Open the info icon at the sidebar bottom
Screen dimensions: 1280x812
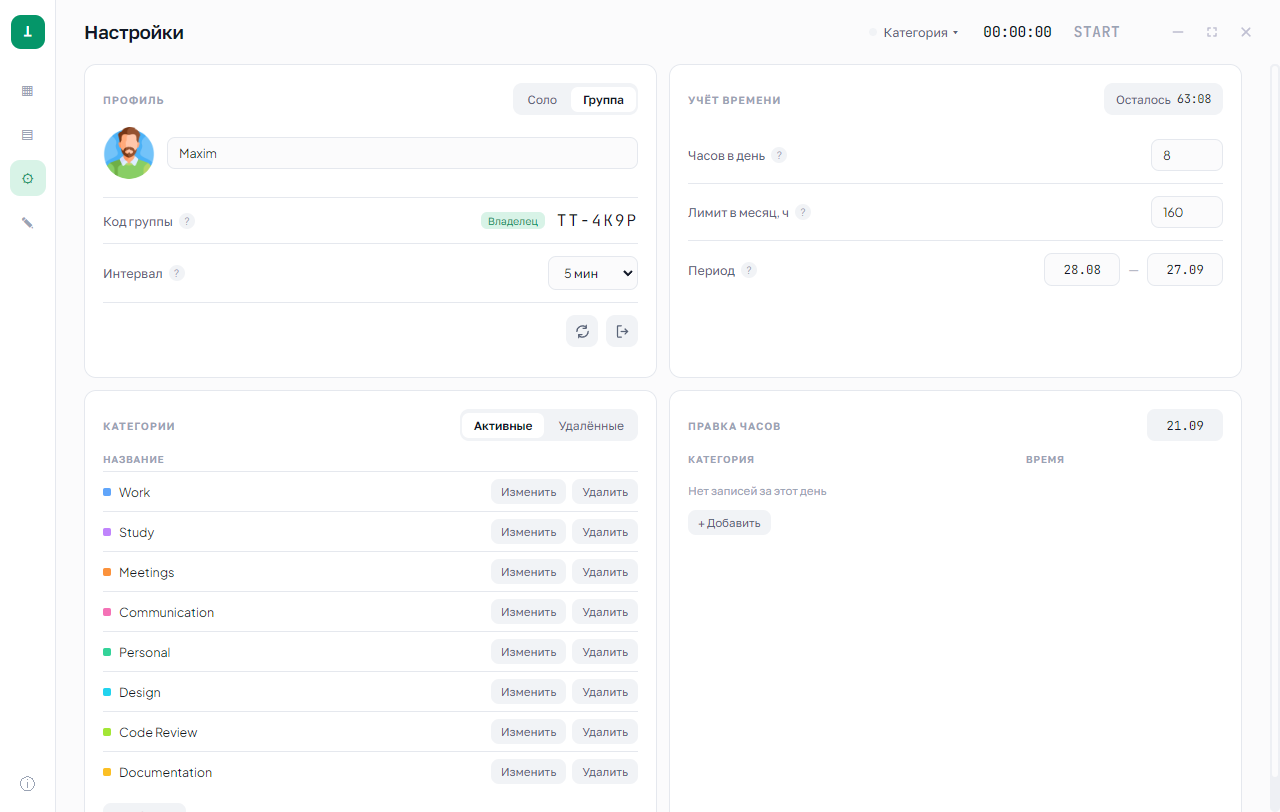(x=28, y=783)
